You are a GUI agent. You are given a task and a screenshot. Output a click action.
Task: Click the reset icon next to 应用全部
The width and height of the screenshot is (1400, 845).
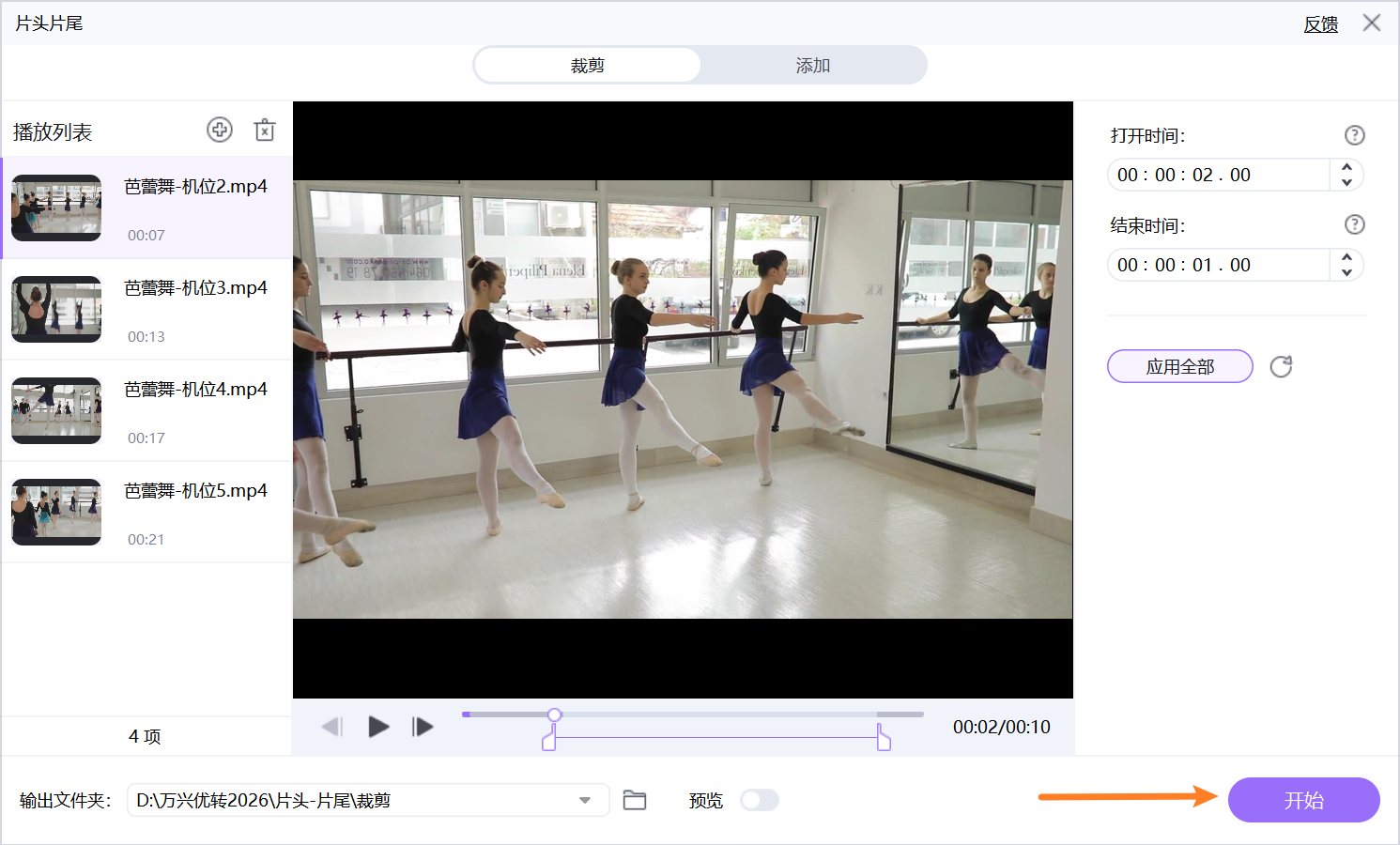point(1281,366)
